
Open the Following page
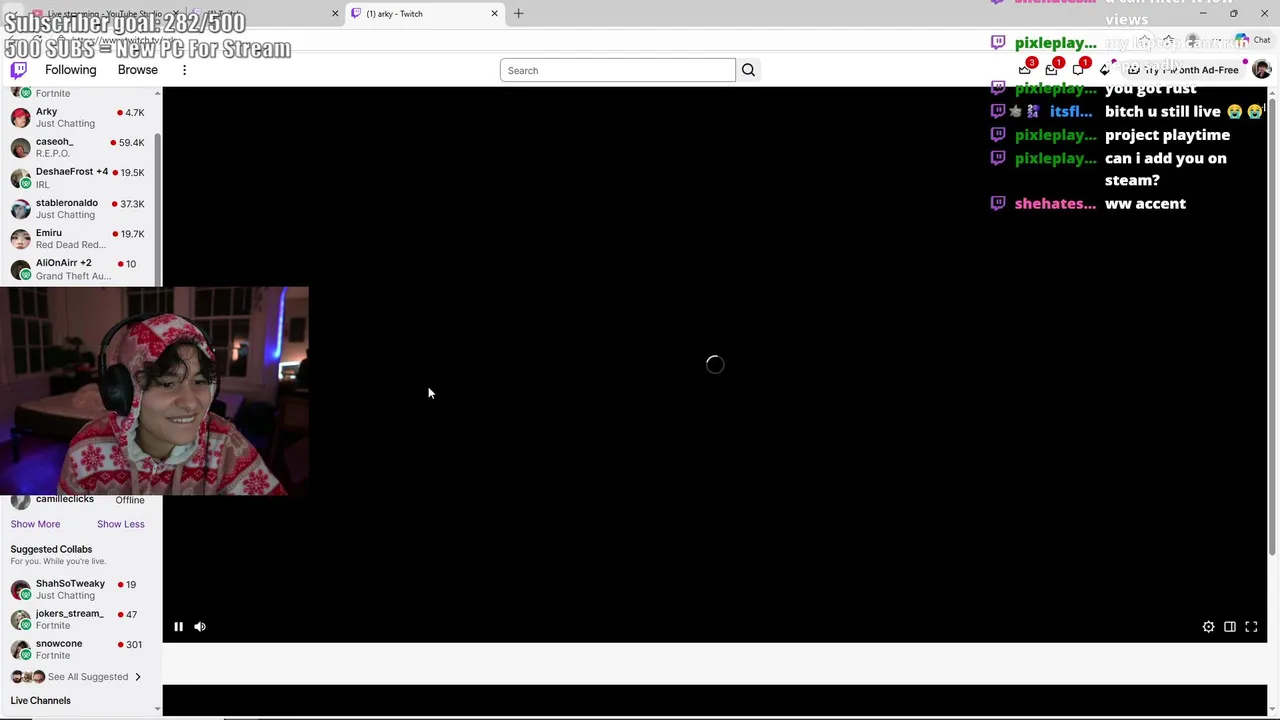coord(70,70)
